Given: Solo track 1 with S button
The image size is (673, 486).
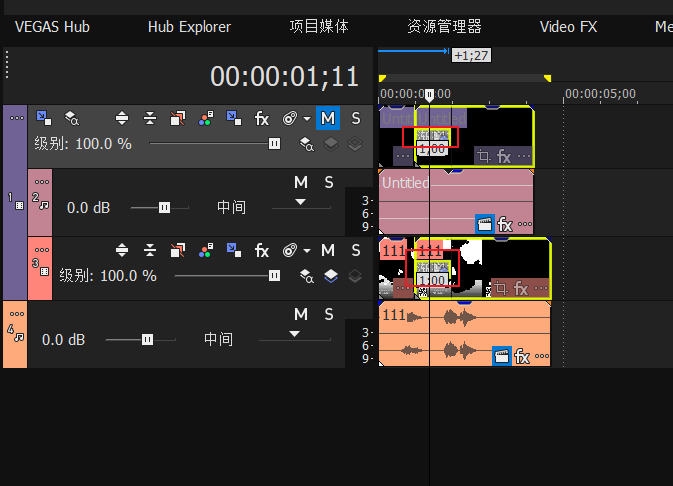Looking at the screenshot, I should [x=356, y=118].
